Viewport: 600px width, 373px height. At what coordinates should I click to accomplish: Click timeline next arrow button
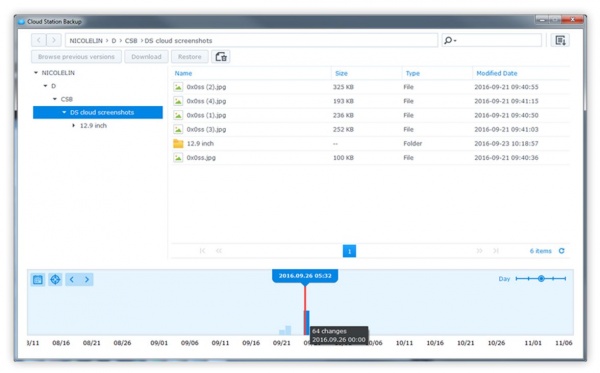86,279
